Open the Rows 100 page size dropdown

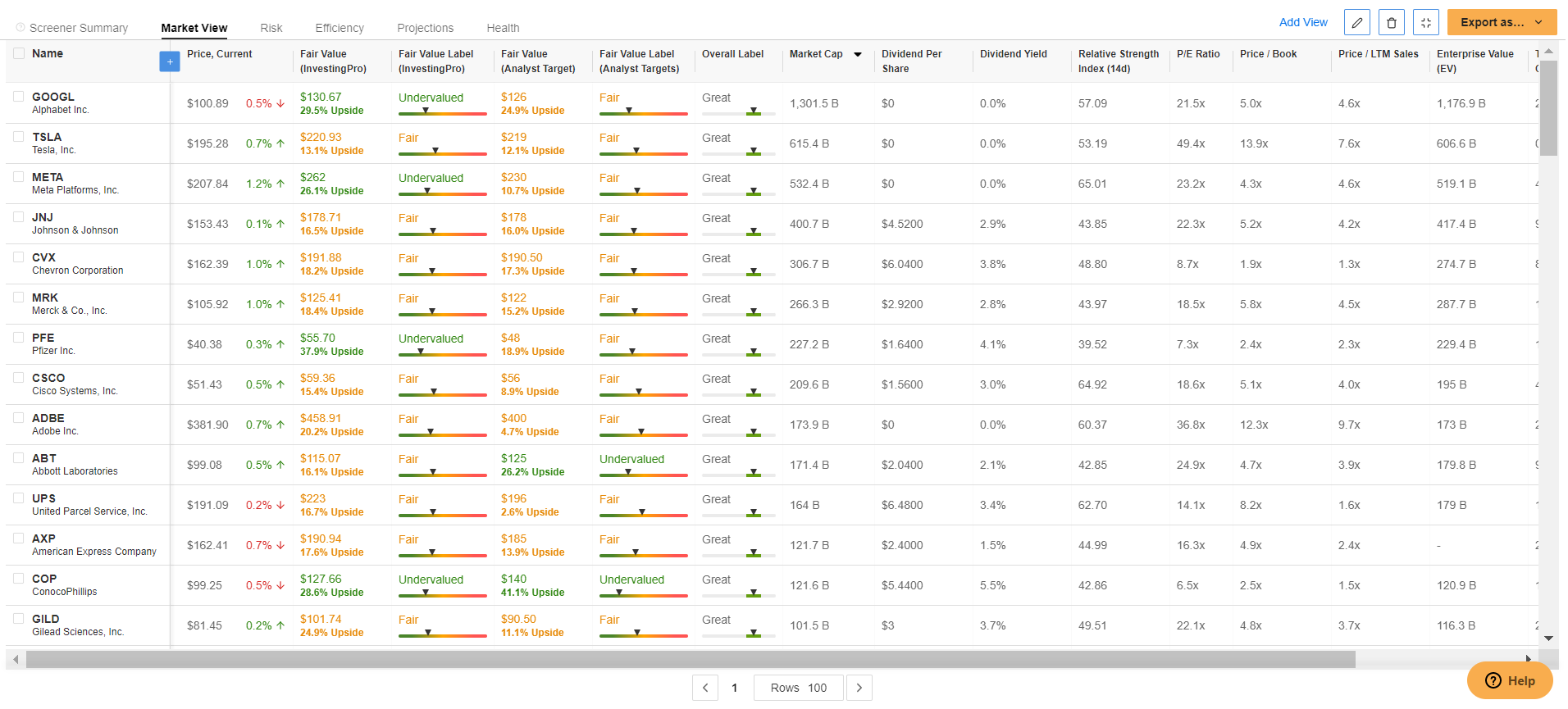click(798, 688)
